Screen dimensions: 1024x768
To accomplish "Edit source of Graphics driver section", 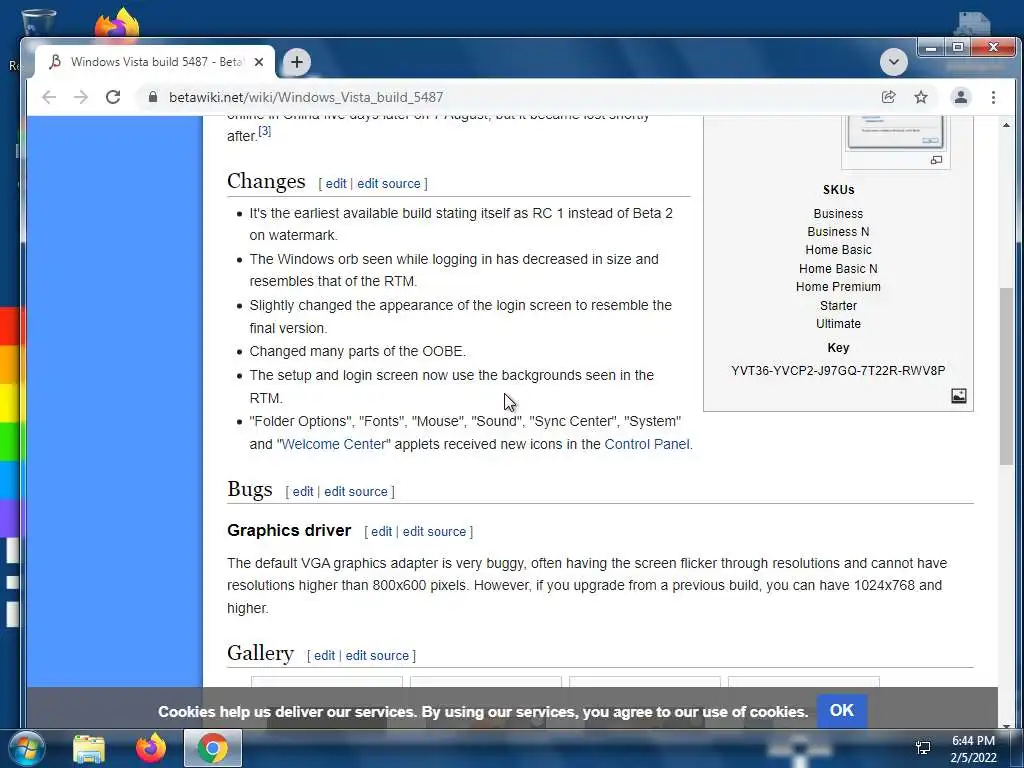I will [x=434, y=532].
